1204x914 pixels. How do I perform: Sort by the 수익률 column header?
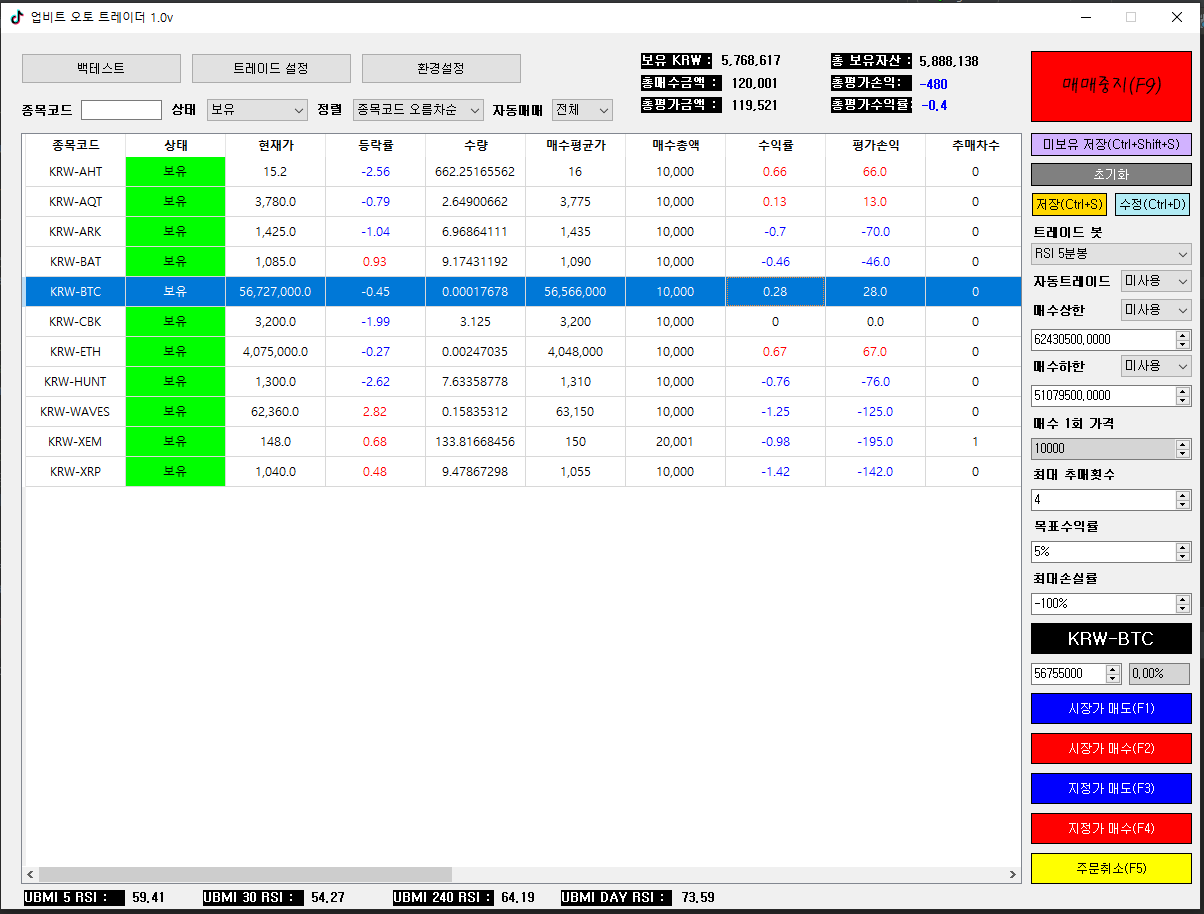(x=775, y=145)
